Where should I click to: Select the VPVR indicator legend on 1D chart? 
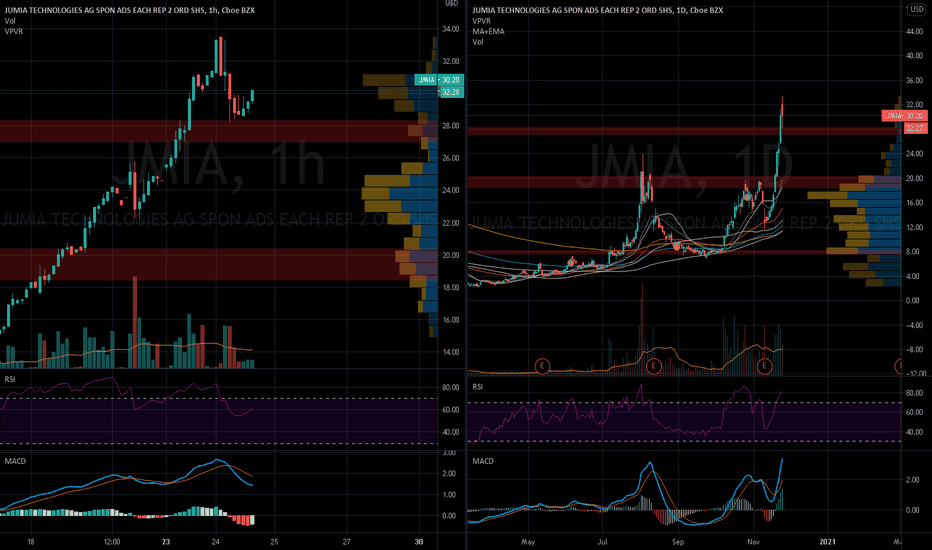point(481,21)
